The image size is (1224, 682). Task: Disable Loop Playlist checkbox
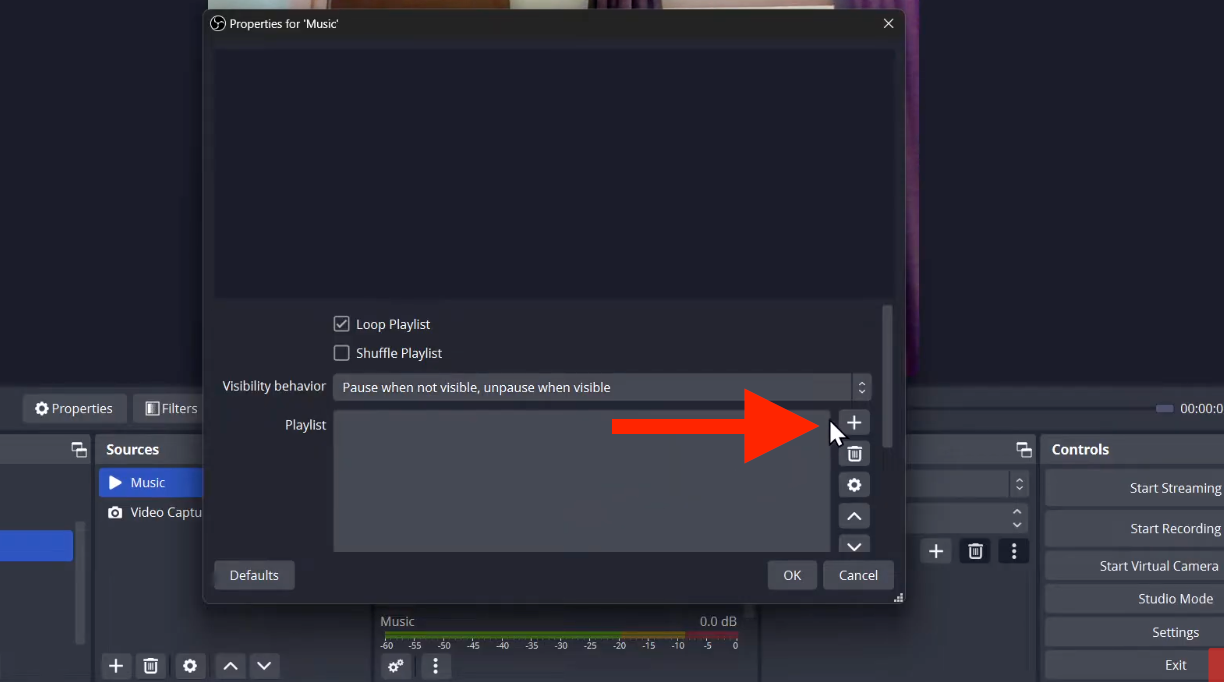pyautogui.click(x=342, y=324)
